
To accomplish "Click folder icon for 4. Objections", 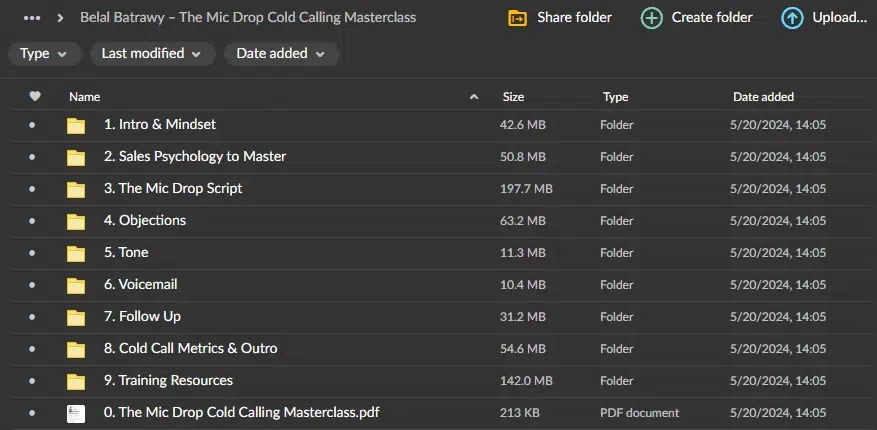I will 76,221.
